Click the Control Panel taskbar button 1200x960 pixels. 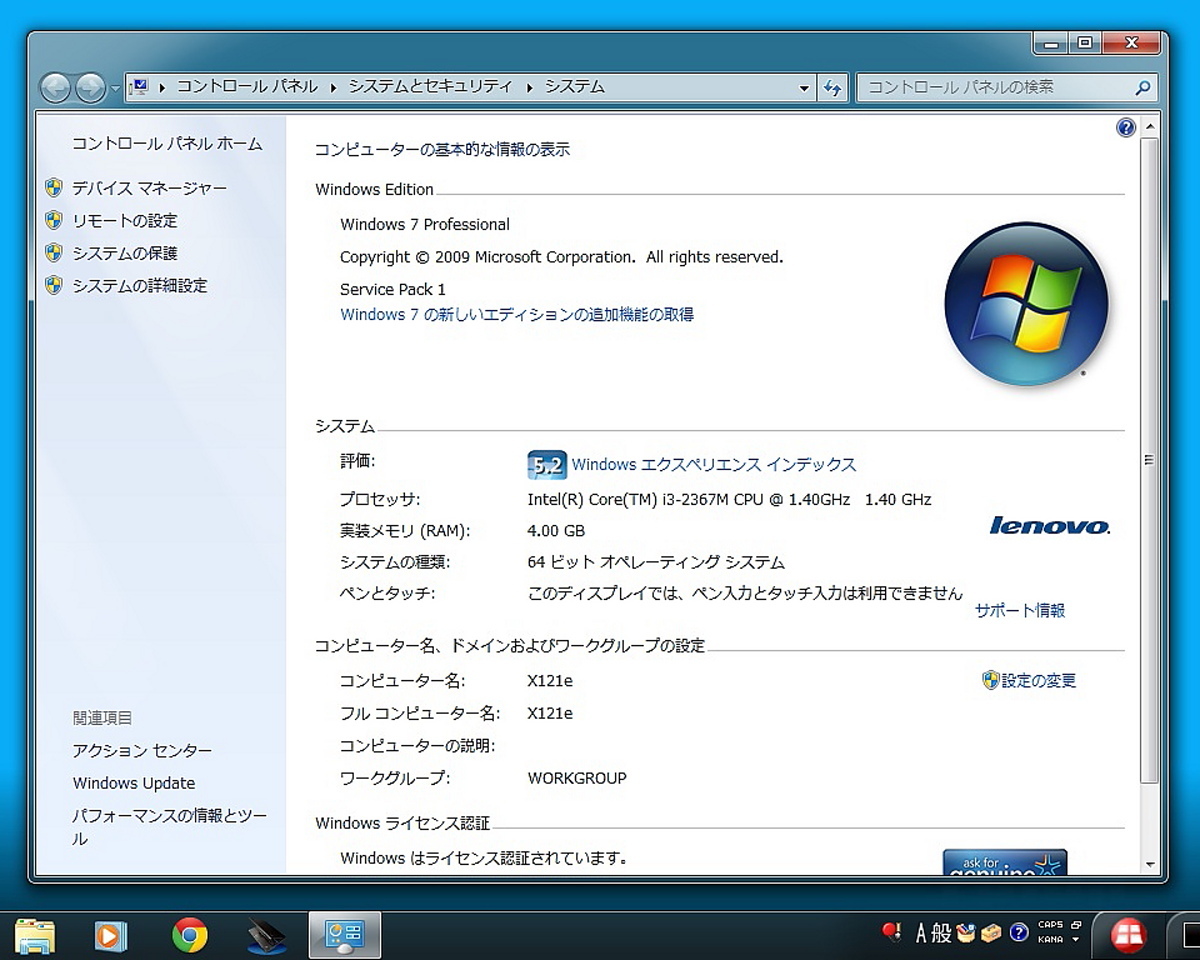345,936
